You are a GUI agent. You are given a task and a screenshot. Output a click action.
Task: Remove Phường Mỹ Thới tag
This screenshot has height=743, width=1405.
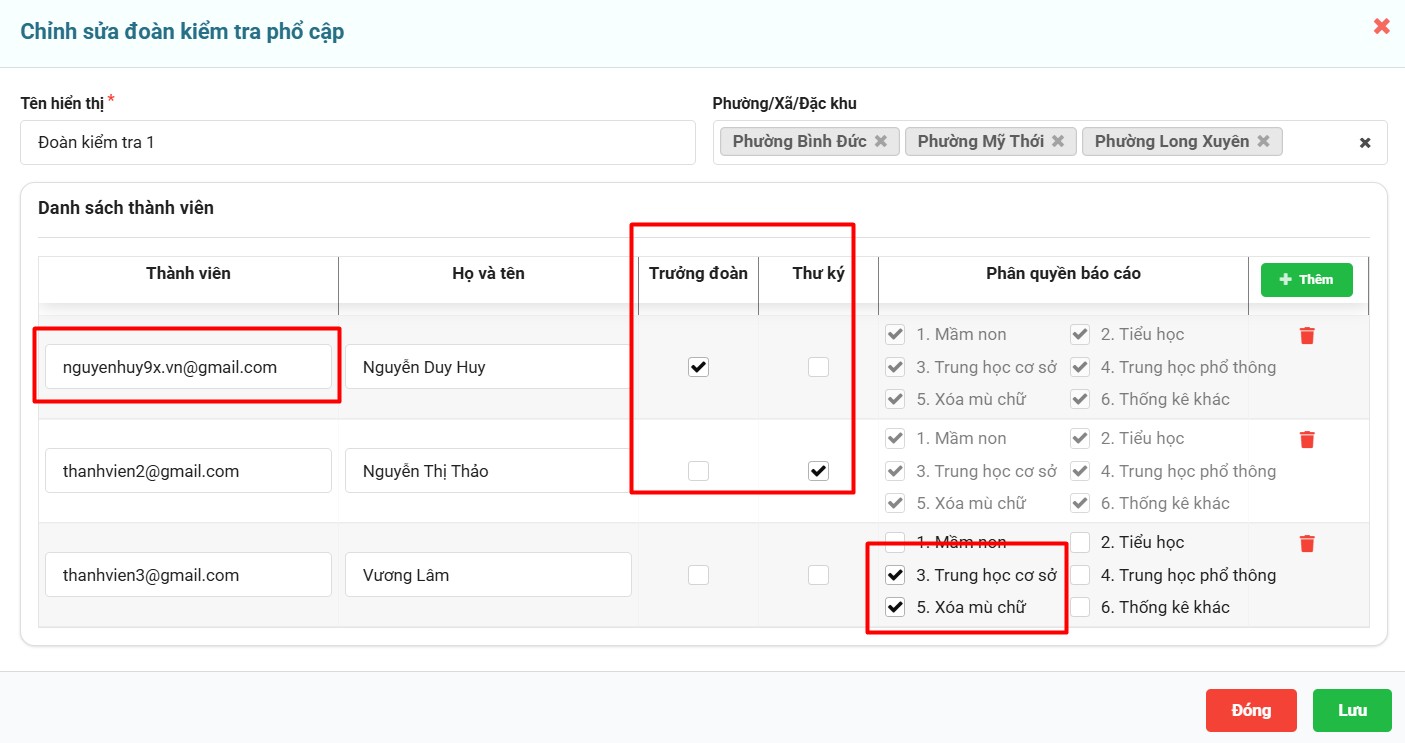pos(1057,142)
